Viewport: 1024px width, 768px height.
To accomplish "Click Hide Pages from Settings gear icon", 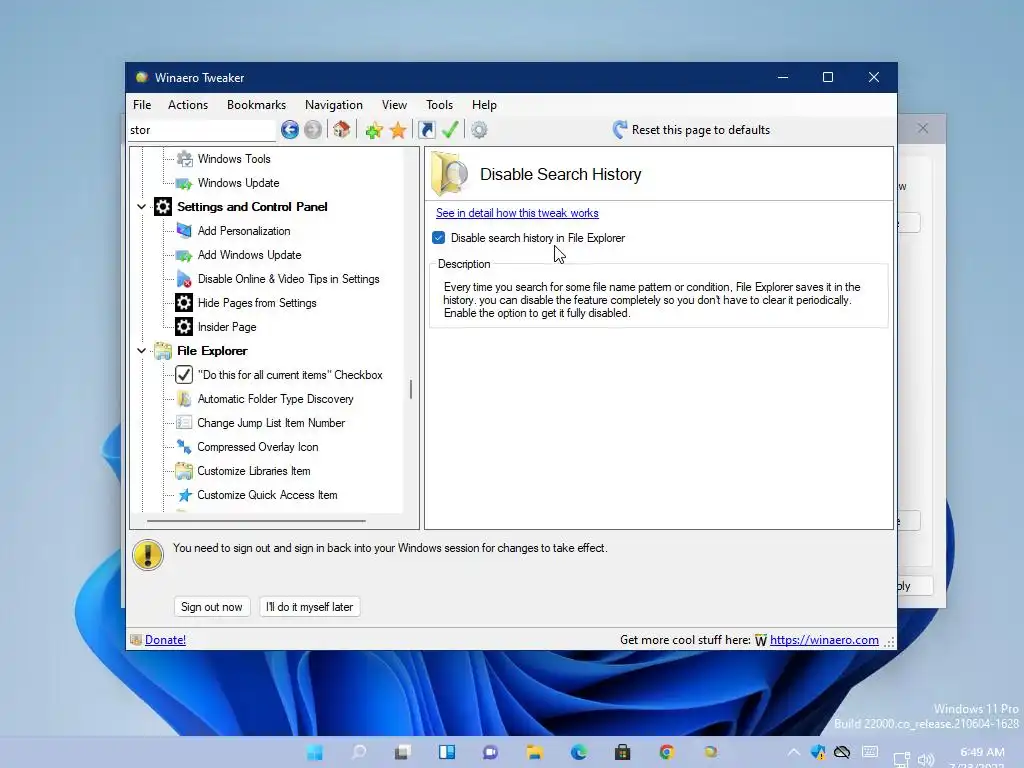I will pos(184,303).
